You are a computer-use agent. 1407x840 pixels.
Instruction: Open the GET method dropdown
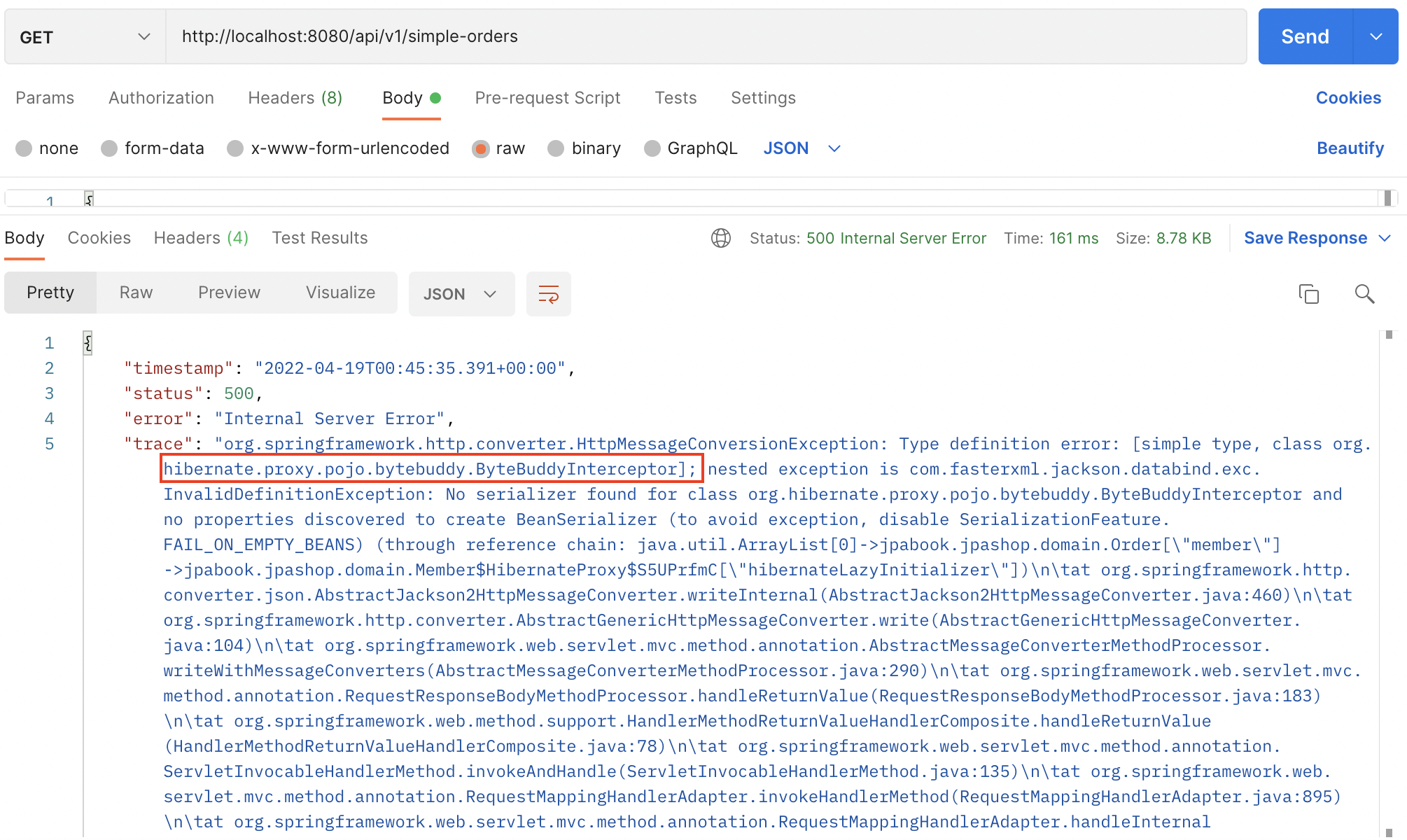click(x=84, y=37)
